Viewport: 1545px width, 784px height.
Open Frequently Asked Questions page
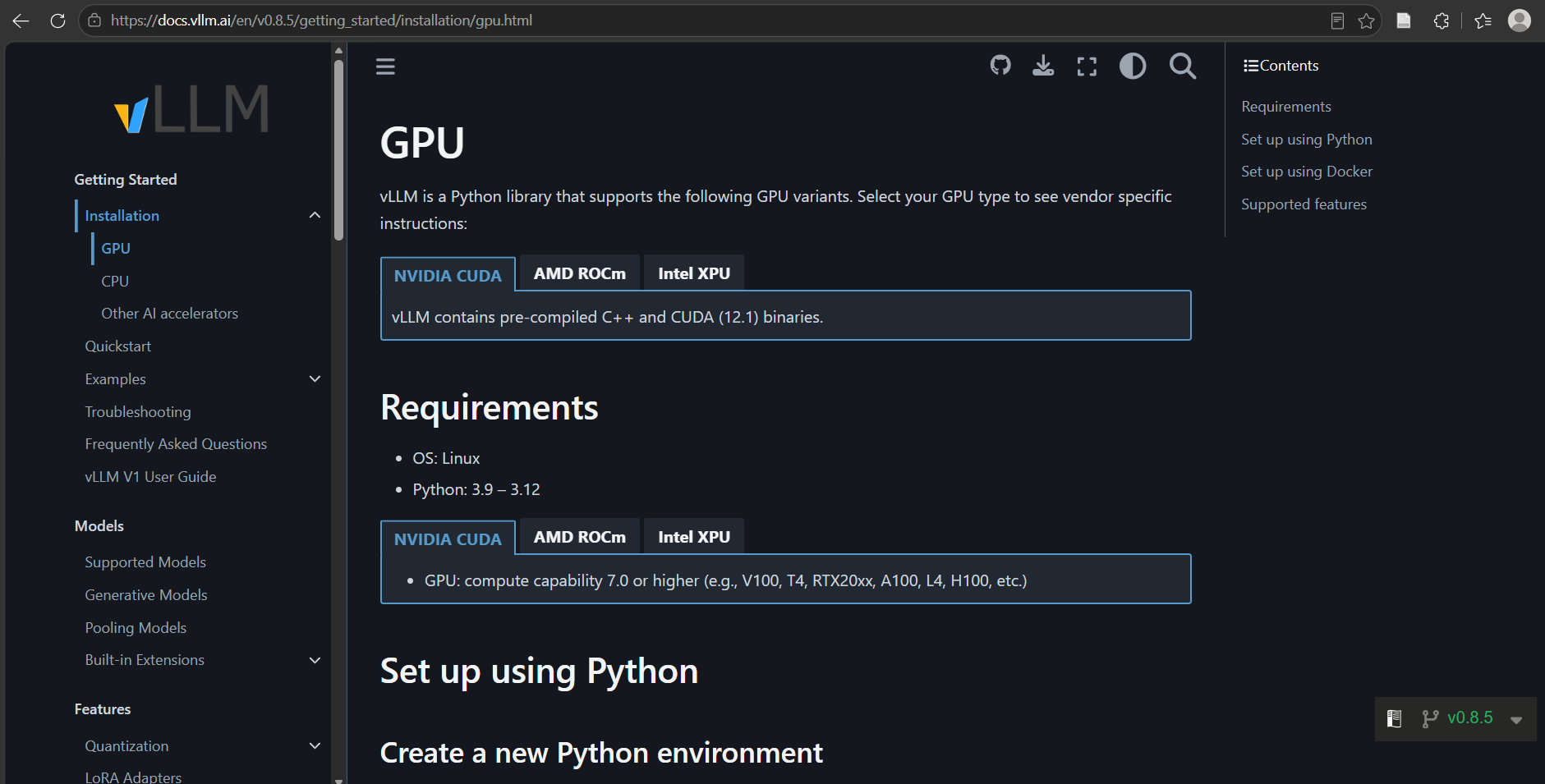pyautogui.click(x=176, y=444)
